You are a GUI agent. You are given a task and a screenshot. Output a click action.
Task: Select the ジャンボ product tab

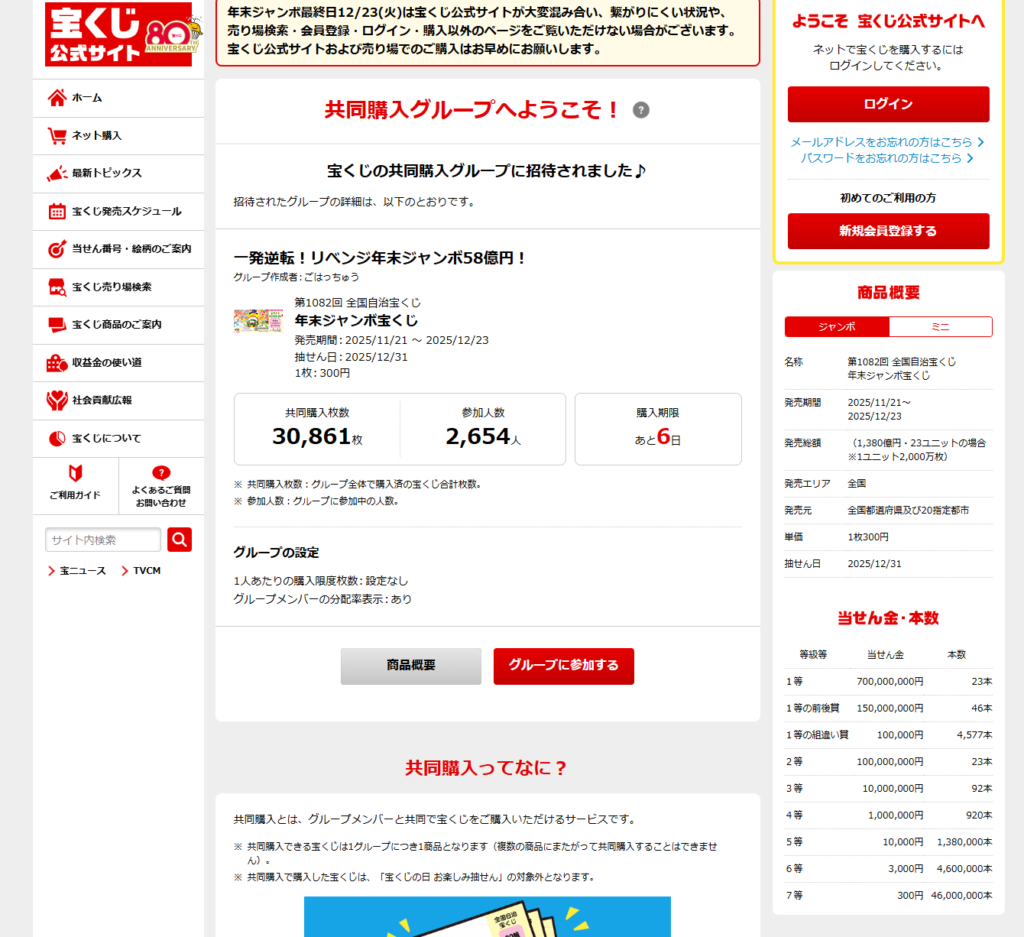pos(837,327)
